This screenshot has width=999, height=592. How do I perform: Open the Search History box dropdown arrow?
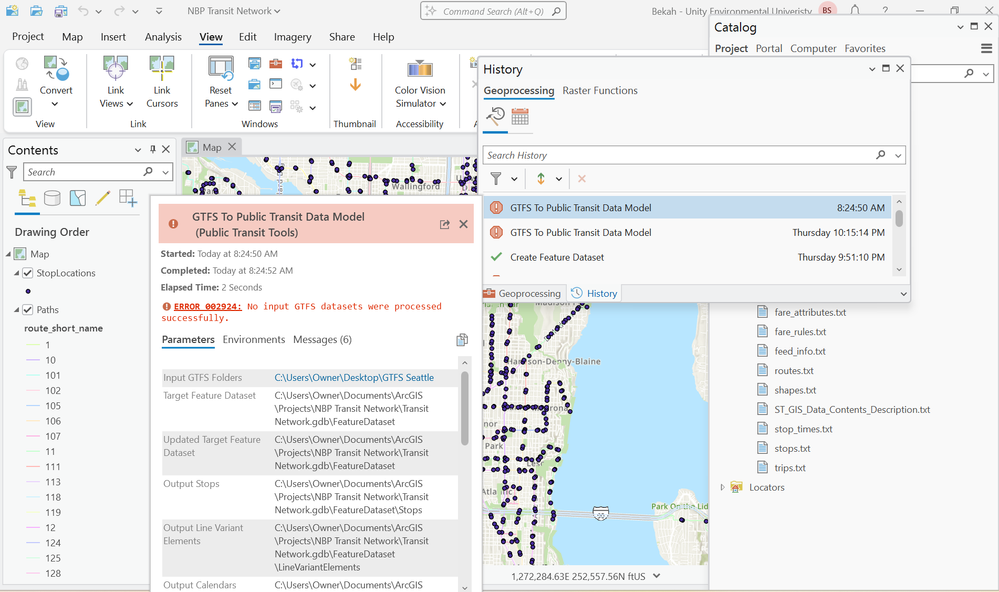point(898,155)
